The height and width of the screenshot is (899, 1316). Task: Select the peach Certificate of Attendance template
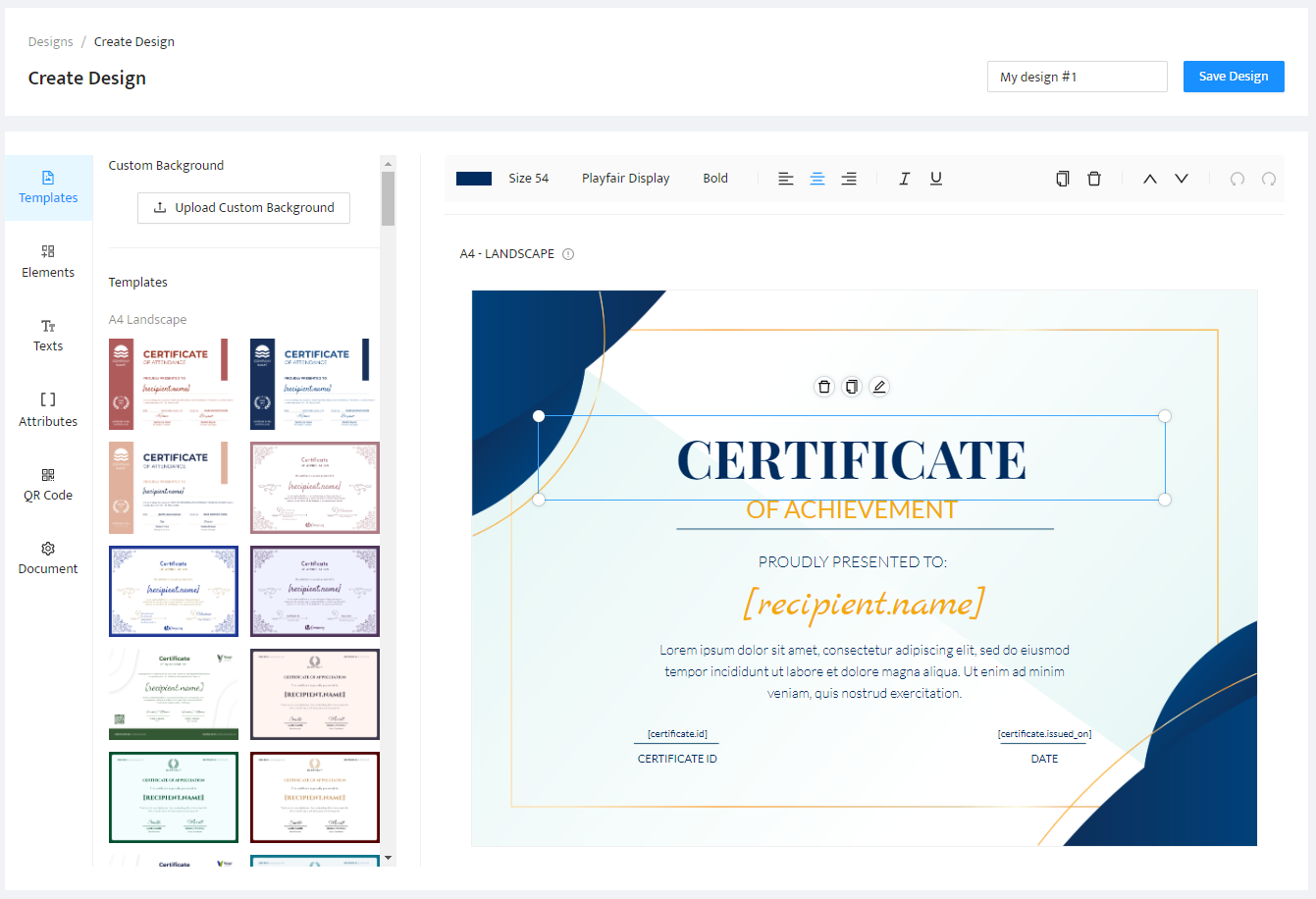(174, 488)
